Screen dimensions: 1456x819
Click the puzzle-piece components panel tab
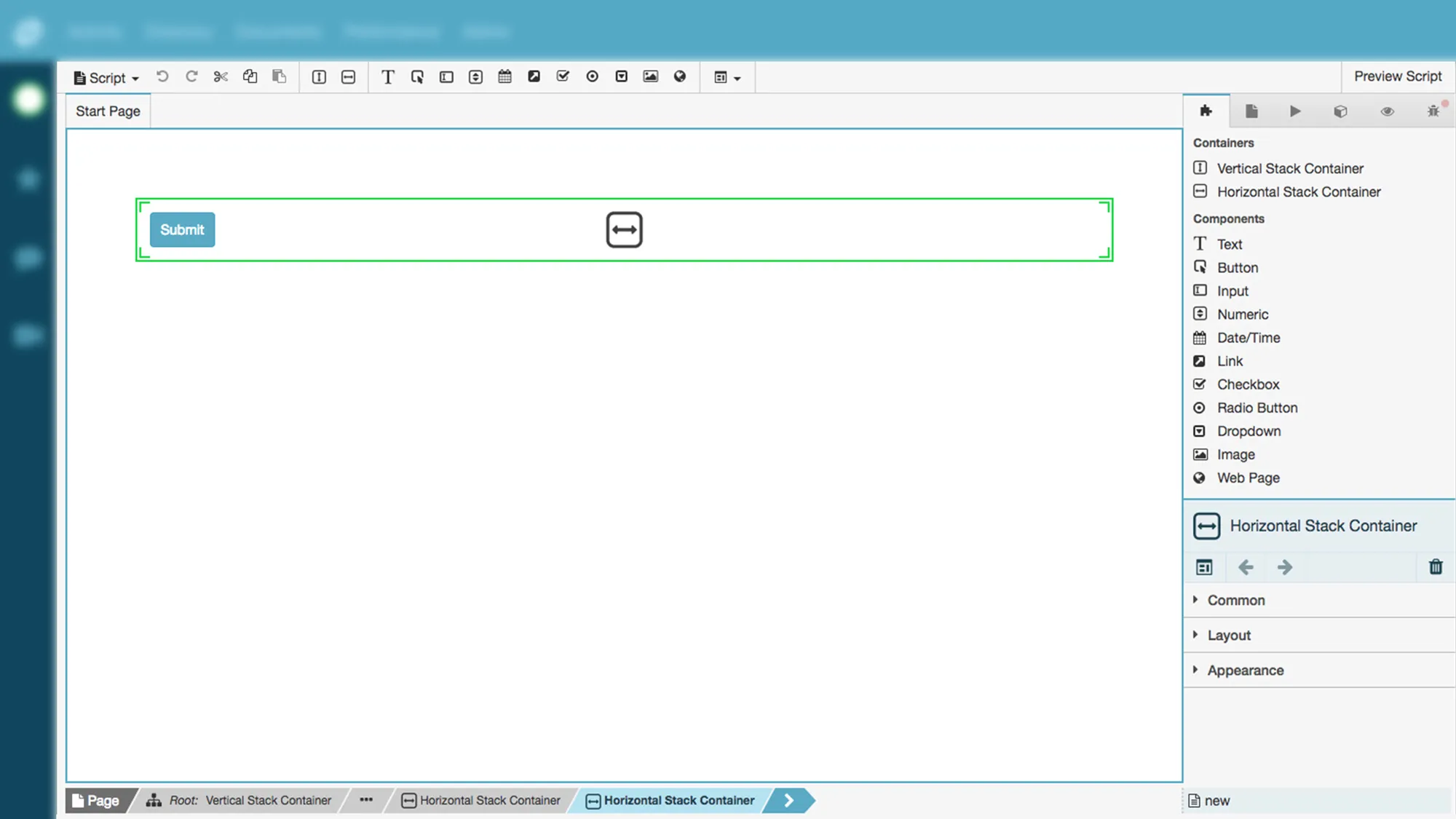pos(1206,111)
